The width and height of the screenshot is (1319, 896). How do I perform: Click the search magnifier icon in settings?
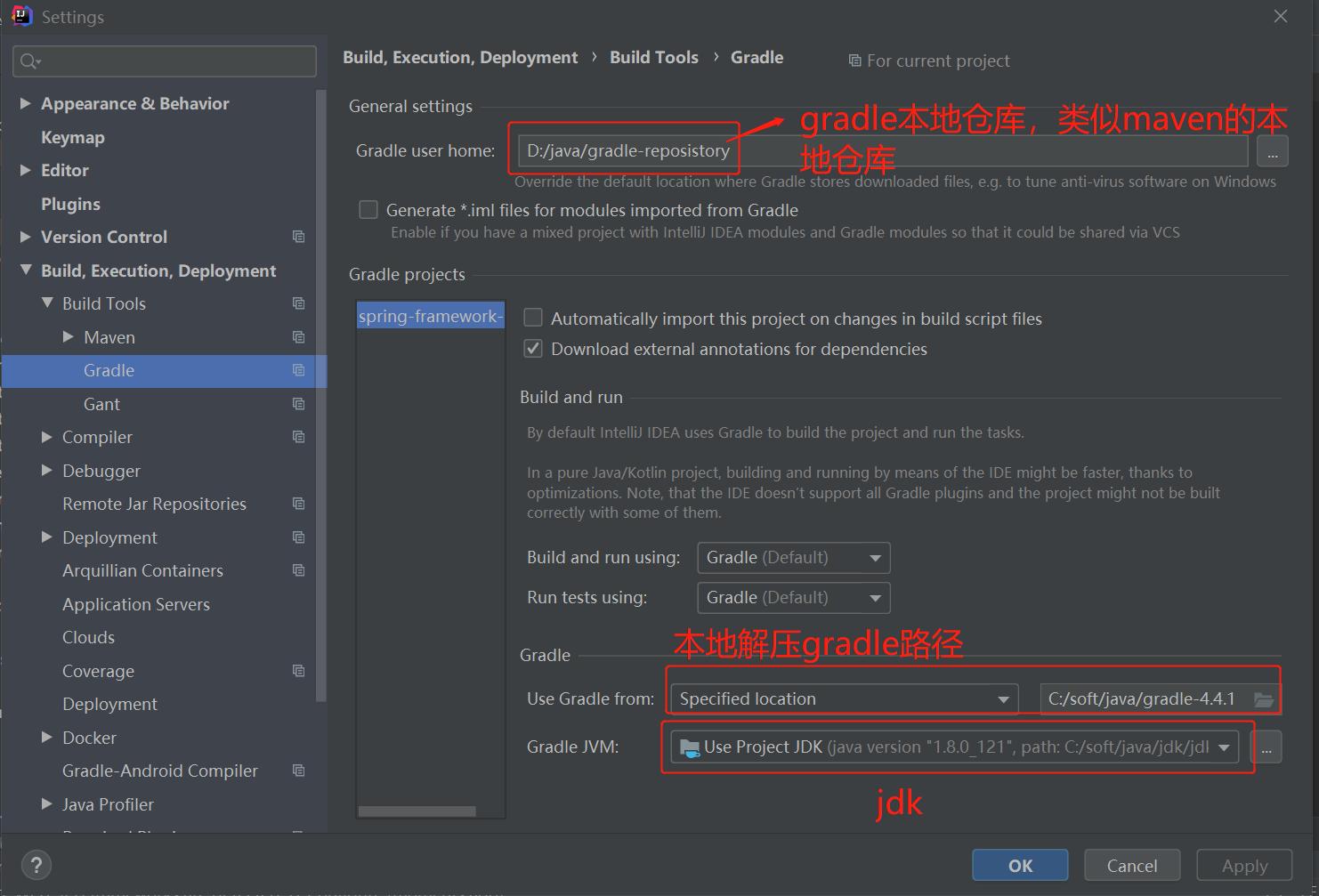[x=28, y=61]
